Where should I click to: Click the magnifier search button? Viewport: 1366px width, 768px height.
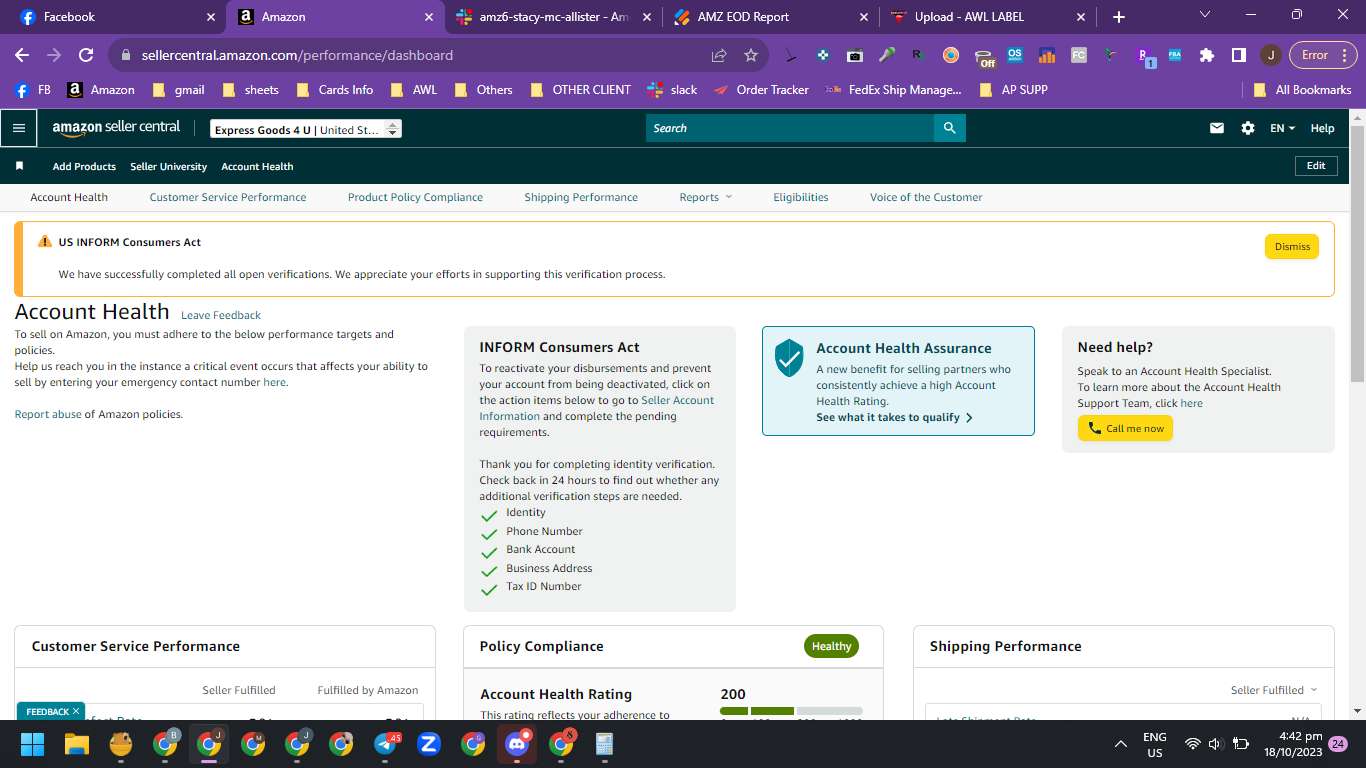point(949,128)
